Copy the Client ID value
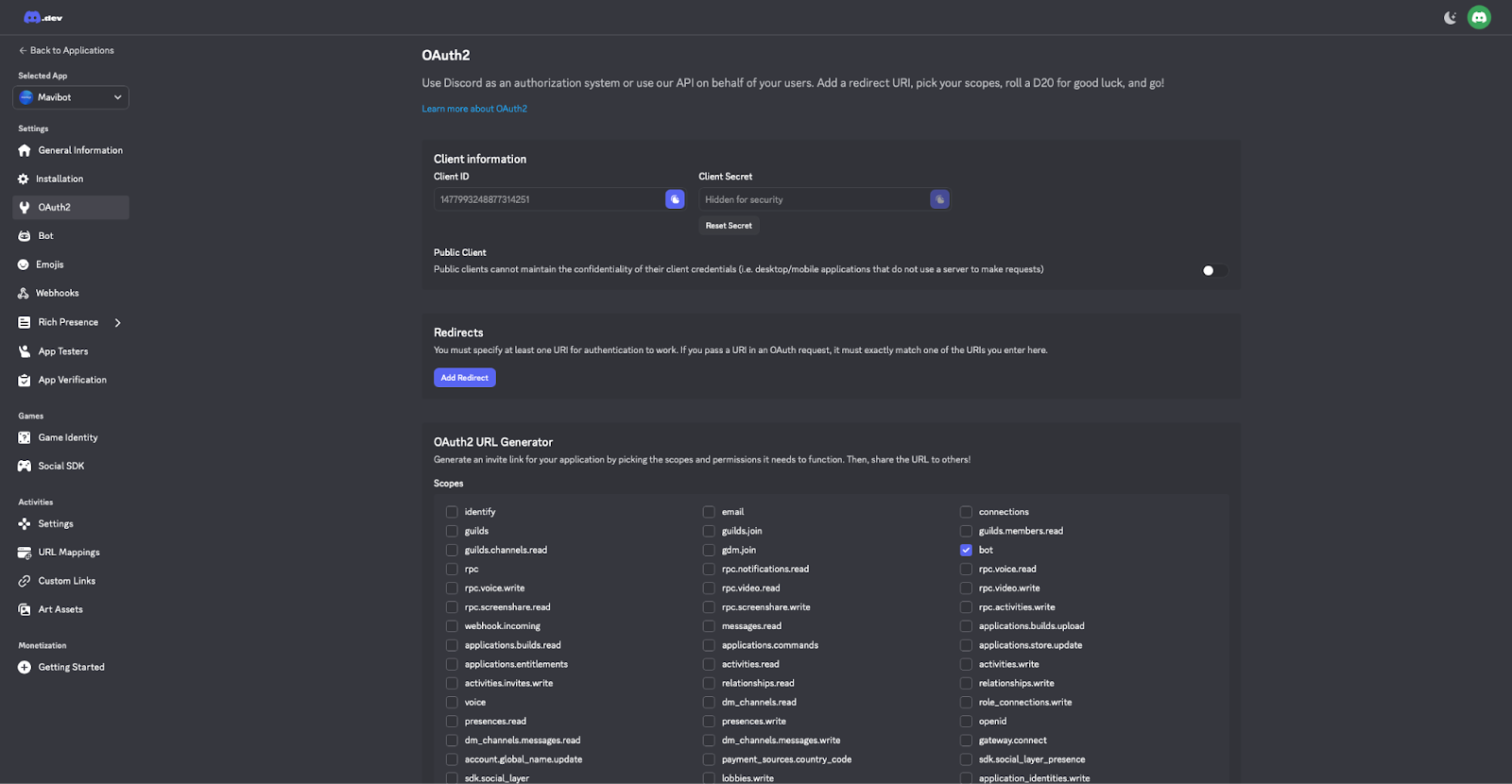This screenshot has width=1512, height=784. [675, 199]
